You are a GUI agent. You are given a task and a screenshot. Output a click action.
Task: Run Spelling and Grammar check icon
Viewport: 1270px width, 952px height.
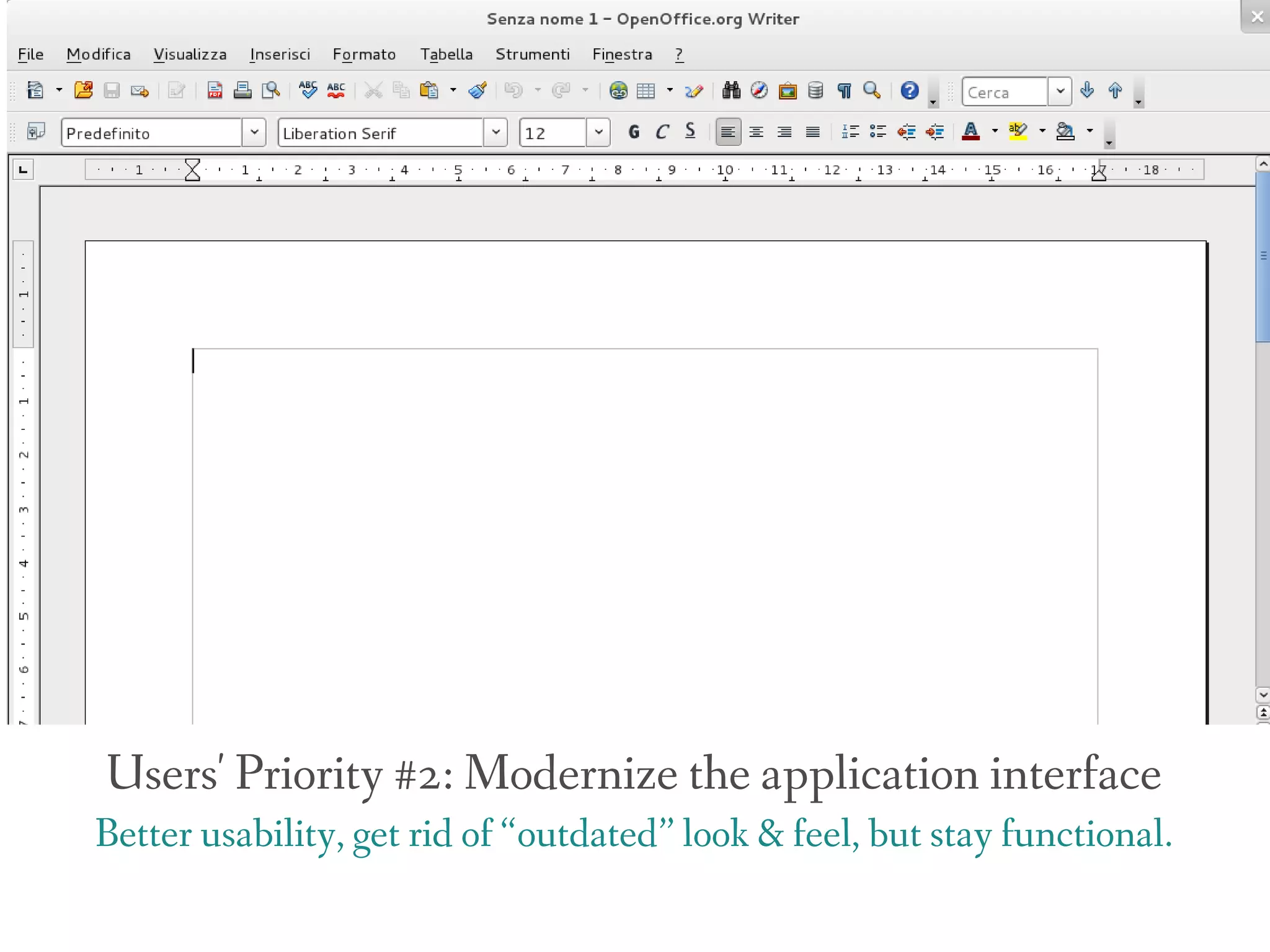coord(308,91)
